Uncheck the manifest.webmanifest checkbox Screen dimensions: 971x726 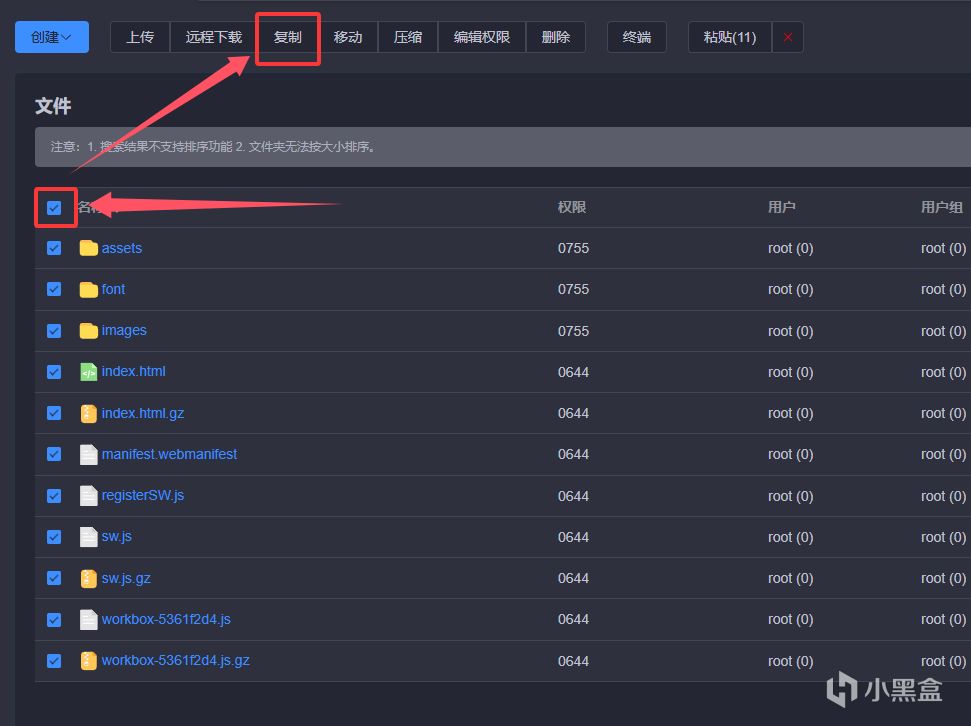pos(54,454)
